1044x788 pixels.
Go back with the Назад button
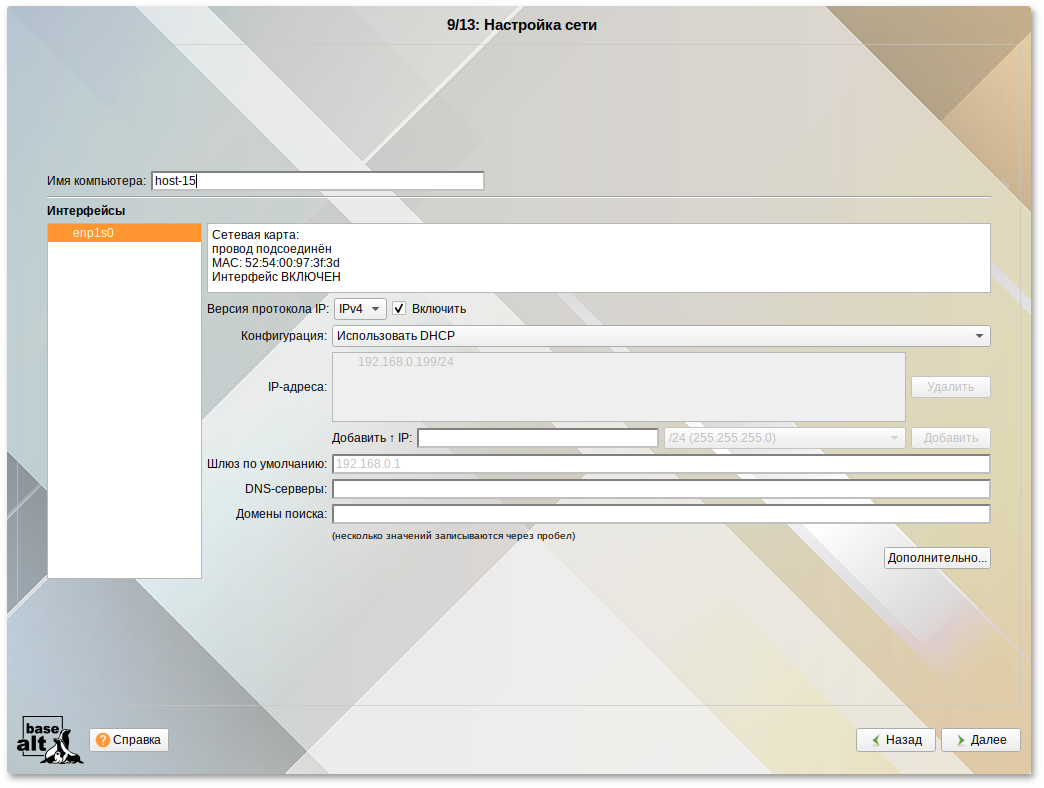(x=896, y=740)
